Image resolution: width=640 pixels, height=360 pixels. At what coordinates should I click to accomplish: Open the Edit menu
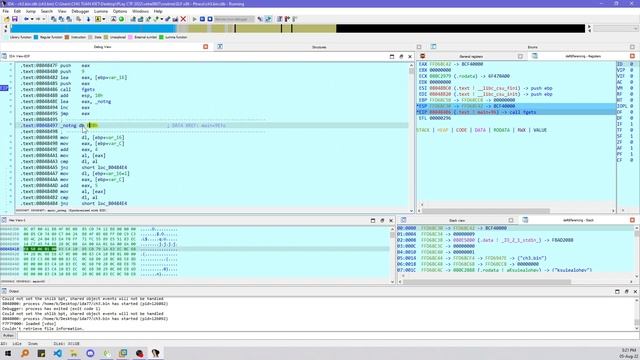[17, 11]
